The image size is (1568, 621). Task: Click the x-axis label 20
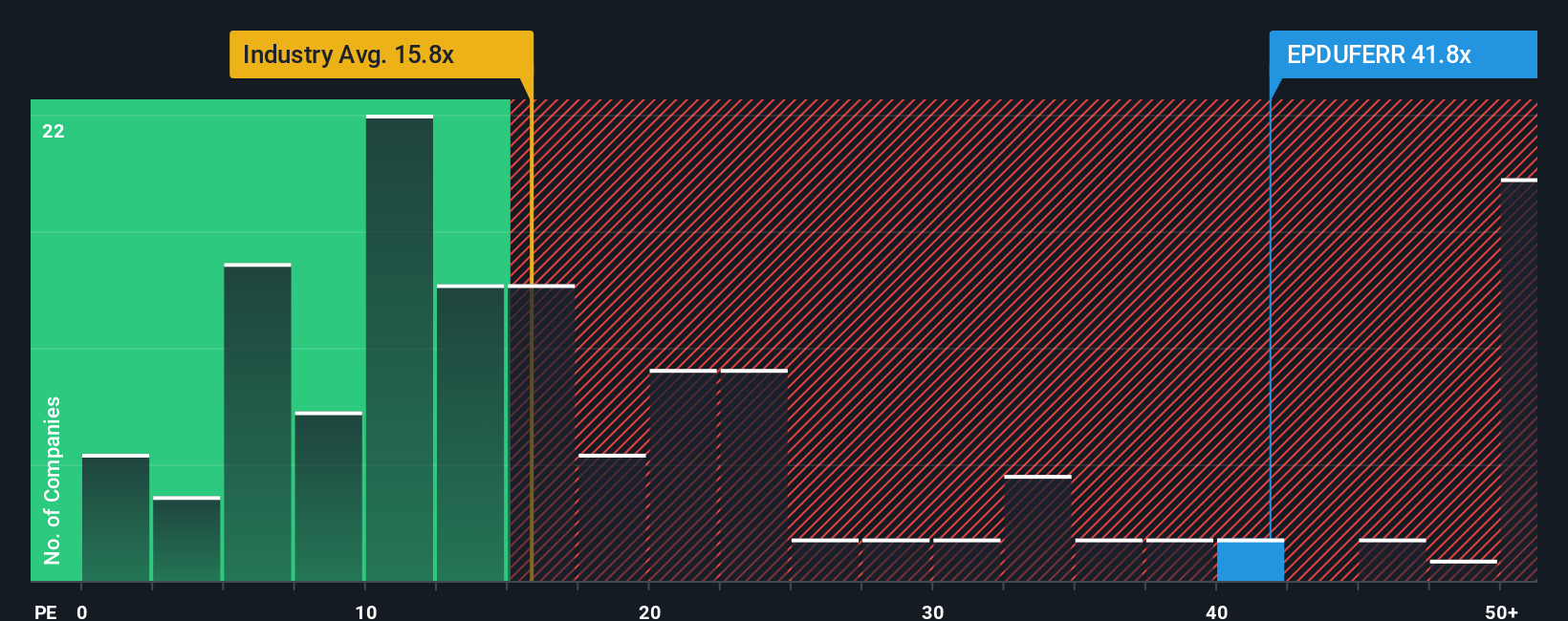coord(649,611)
